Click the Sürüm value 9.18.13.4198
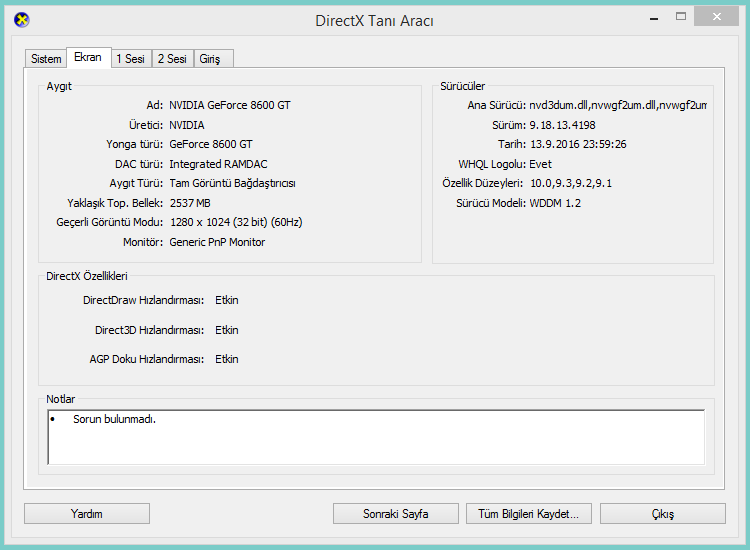This screenshot has width=750, height=550. click(562, 125)
